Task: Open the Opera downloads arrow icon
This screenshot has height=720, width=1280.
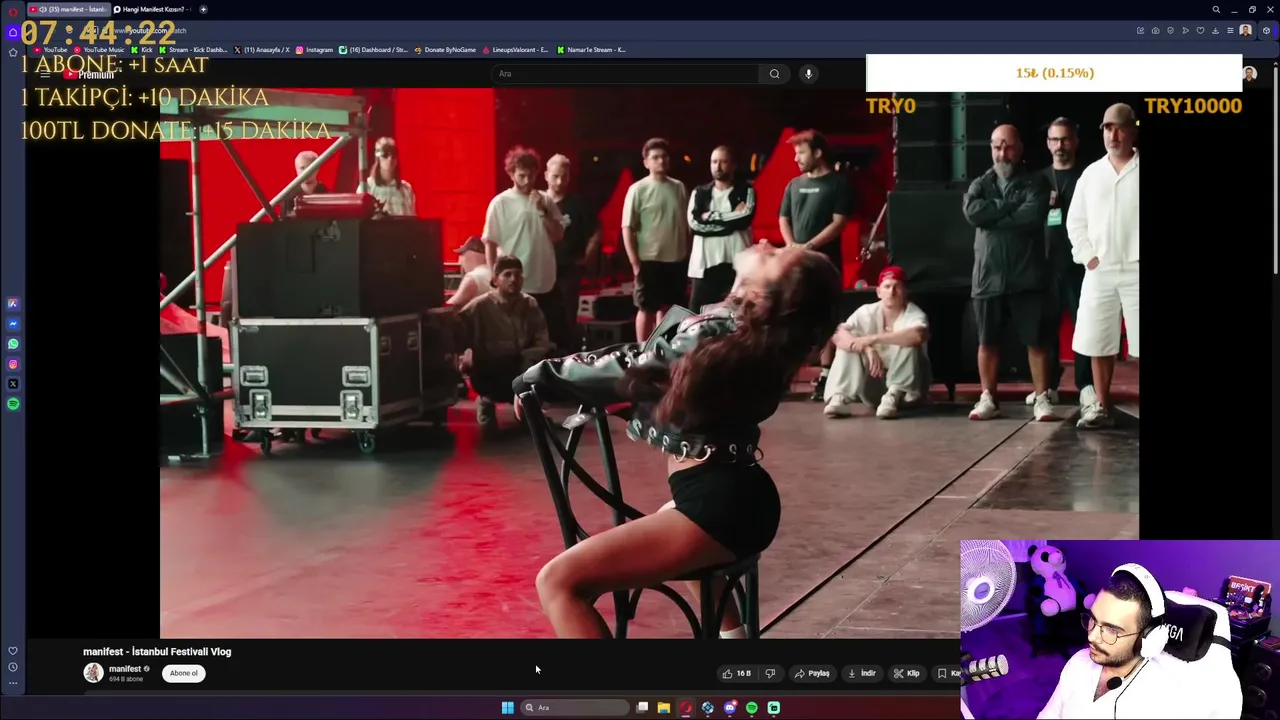Action: [x=1215, y=31]
